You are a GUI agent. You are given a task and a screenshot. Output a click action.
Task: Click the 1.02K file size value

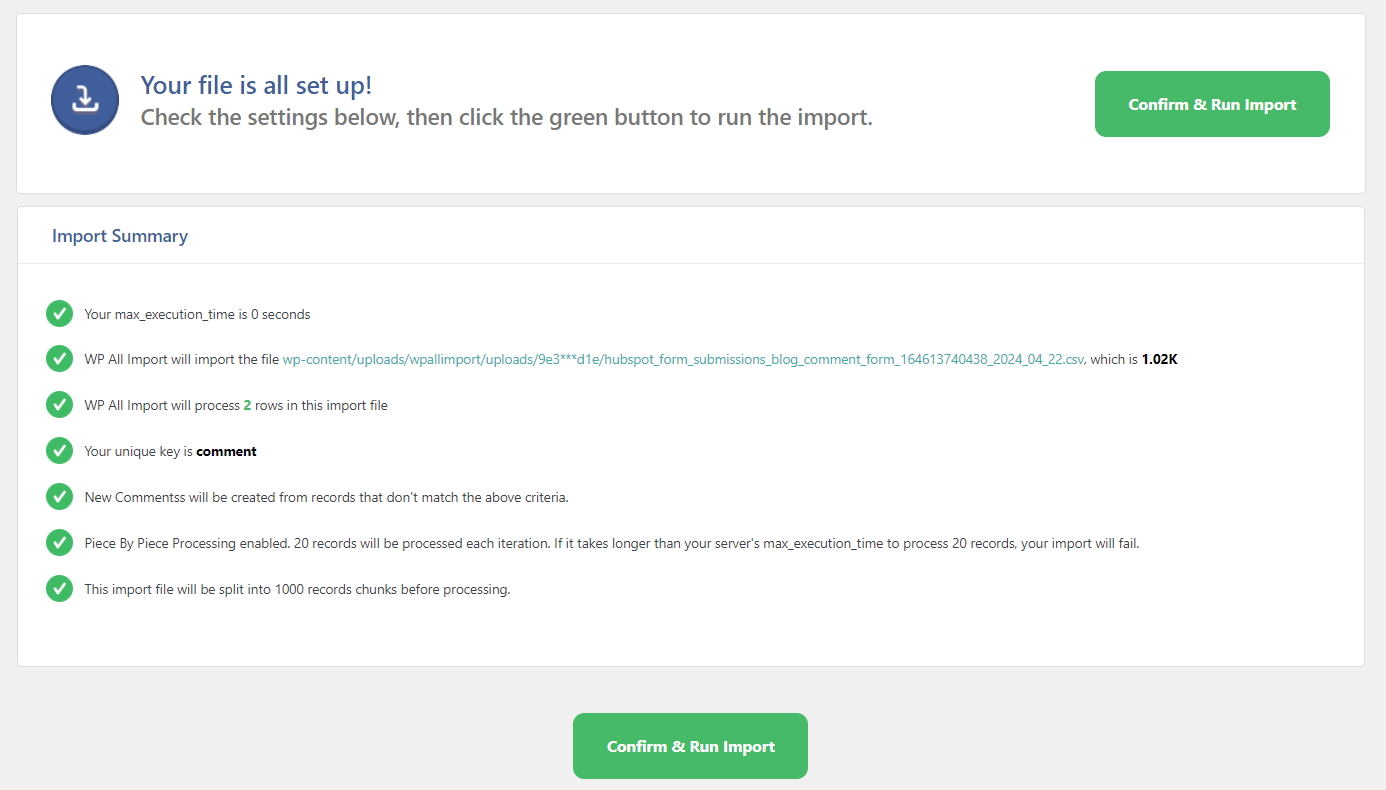pos(1159,359)
